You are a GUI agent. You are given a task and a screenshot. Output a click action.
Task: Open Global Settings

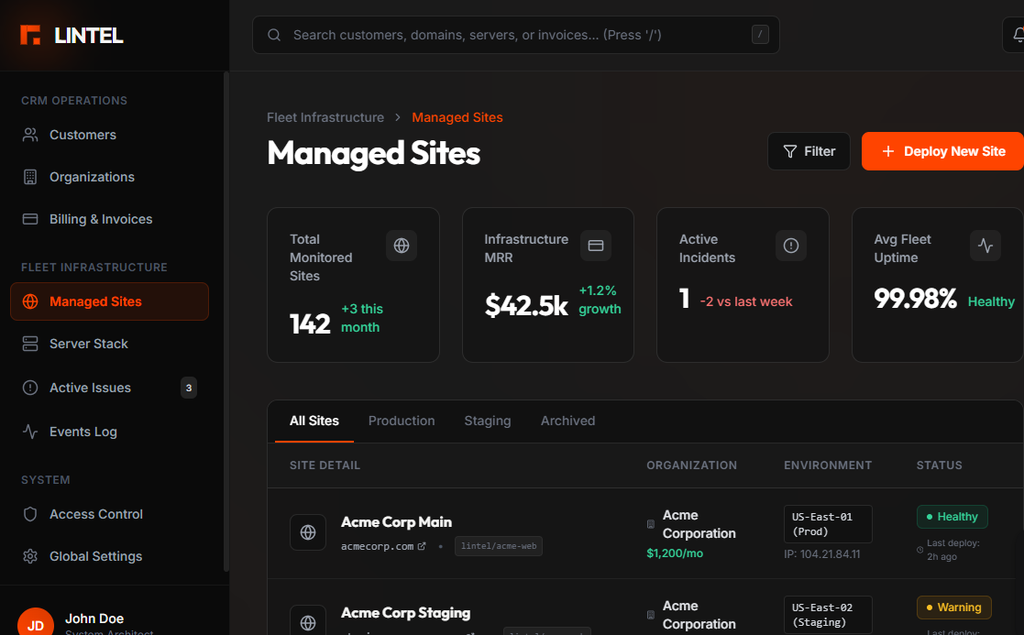[110, 556]
